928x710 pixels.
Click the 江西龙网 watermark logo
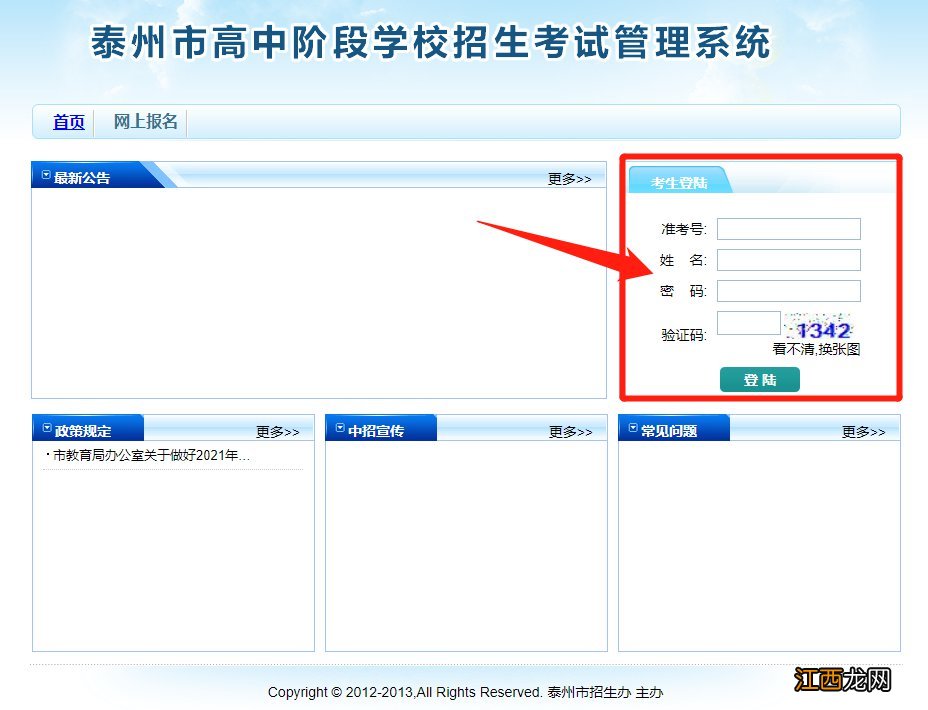[x=842, y=681]
